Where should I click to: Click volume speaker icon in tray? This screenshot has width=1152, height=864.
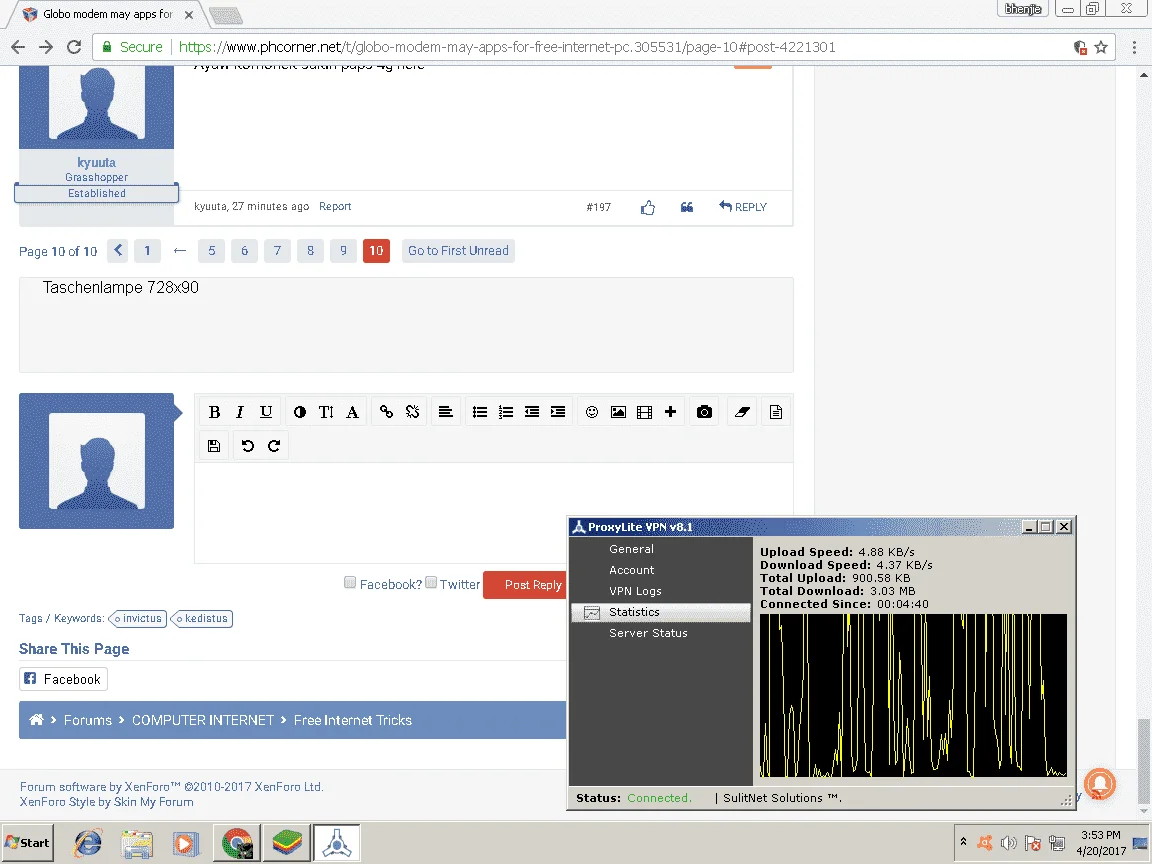click(x=1009, y=843)
